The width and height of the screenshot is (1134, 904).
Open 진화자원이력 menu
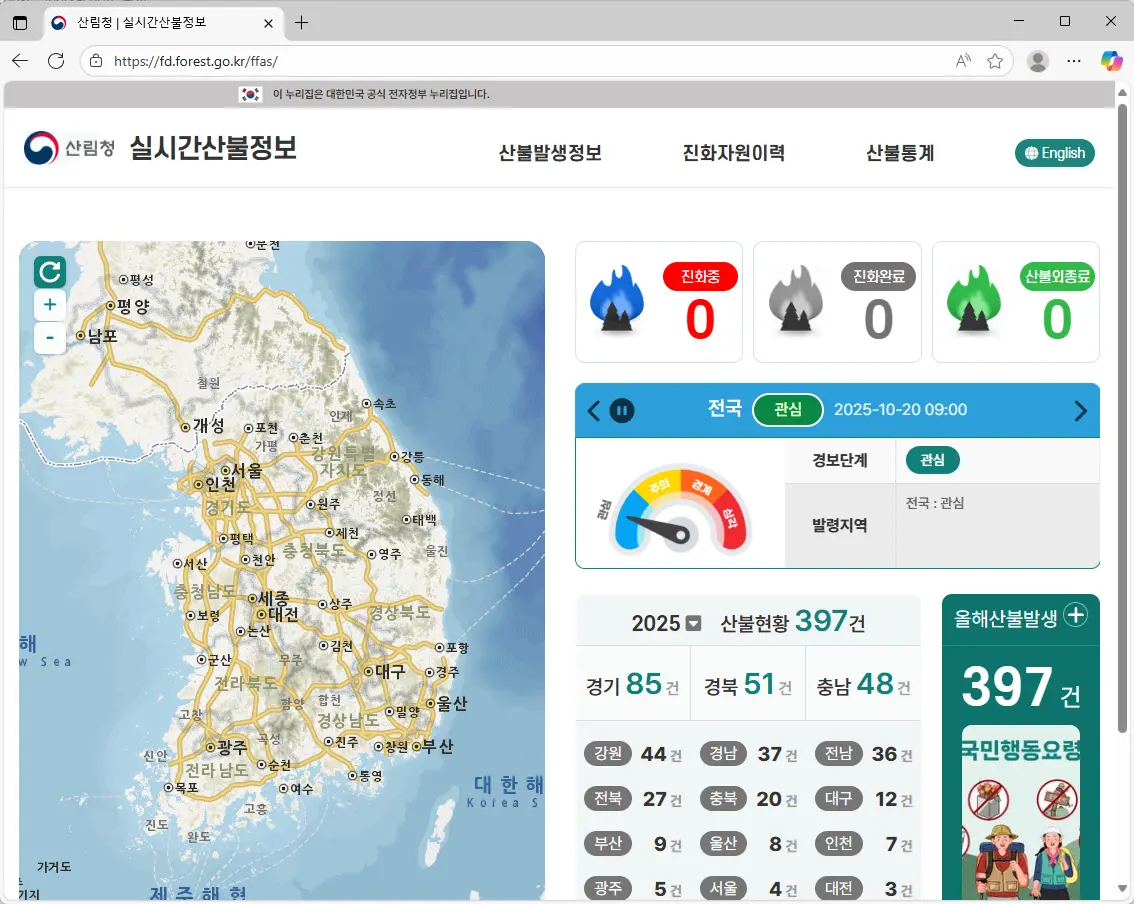pyautogui.click(x=733, y=153)
